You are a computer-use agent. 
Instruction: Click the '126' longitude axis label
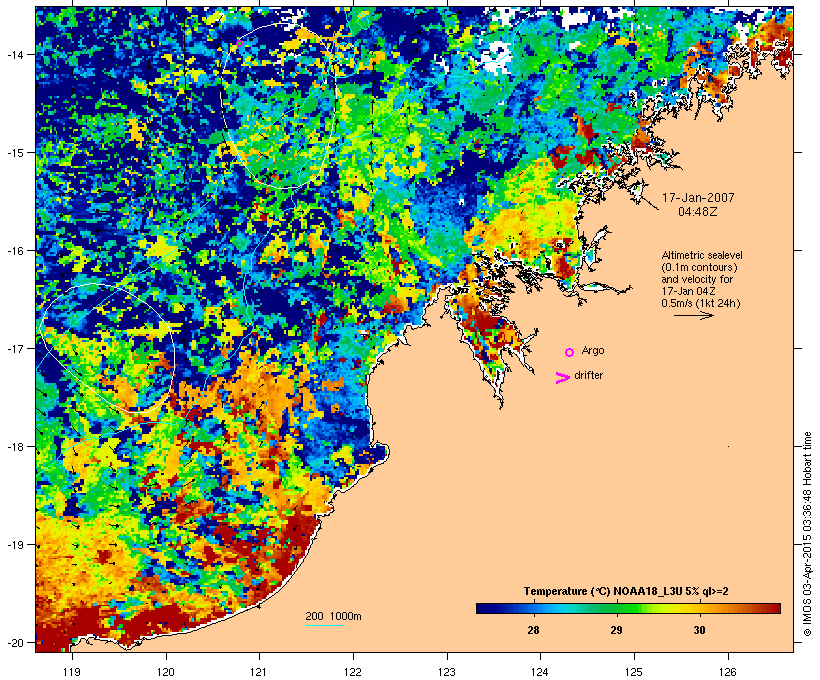click(728, 672)
